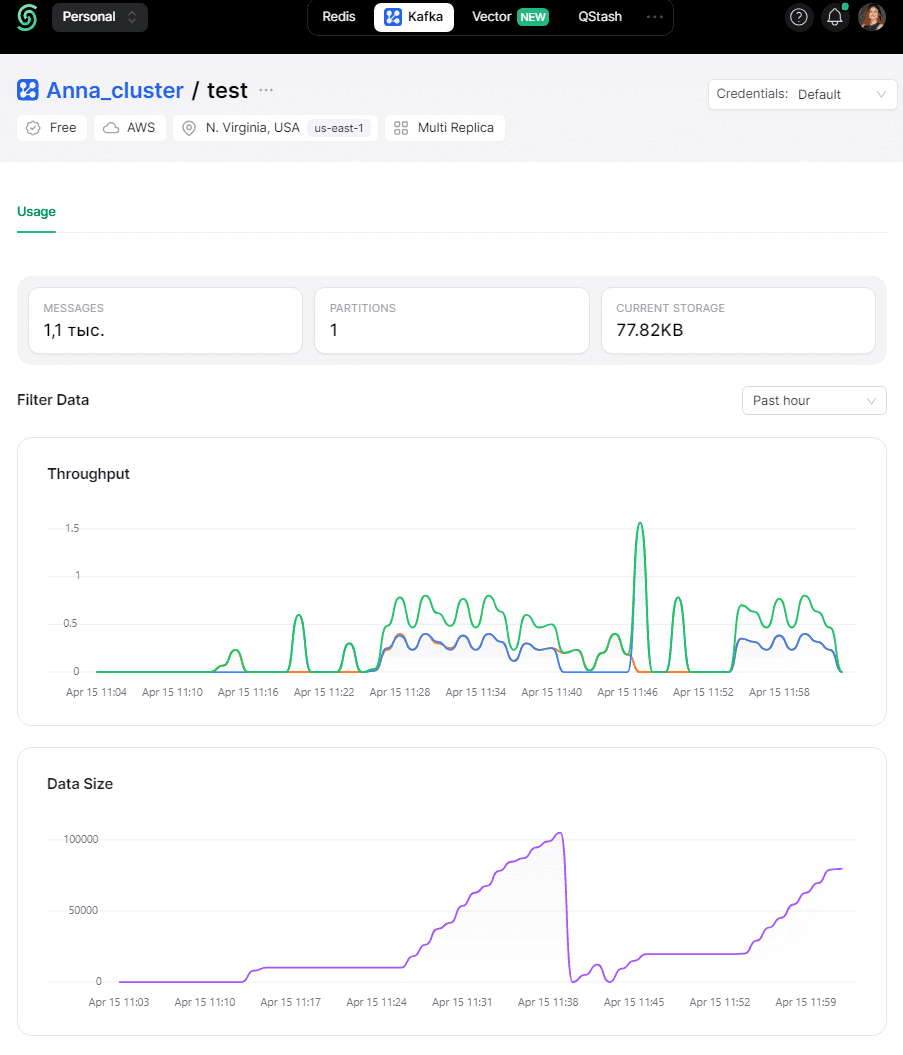Open the Credentials Default dropdown
903x1055 pixels.
(802, 94)
